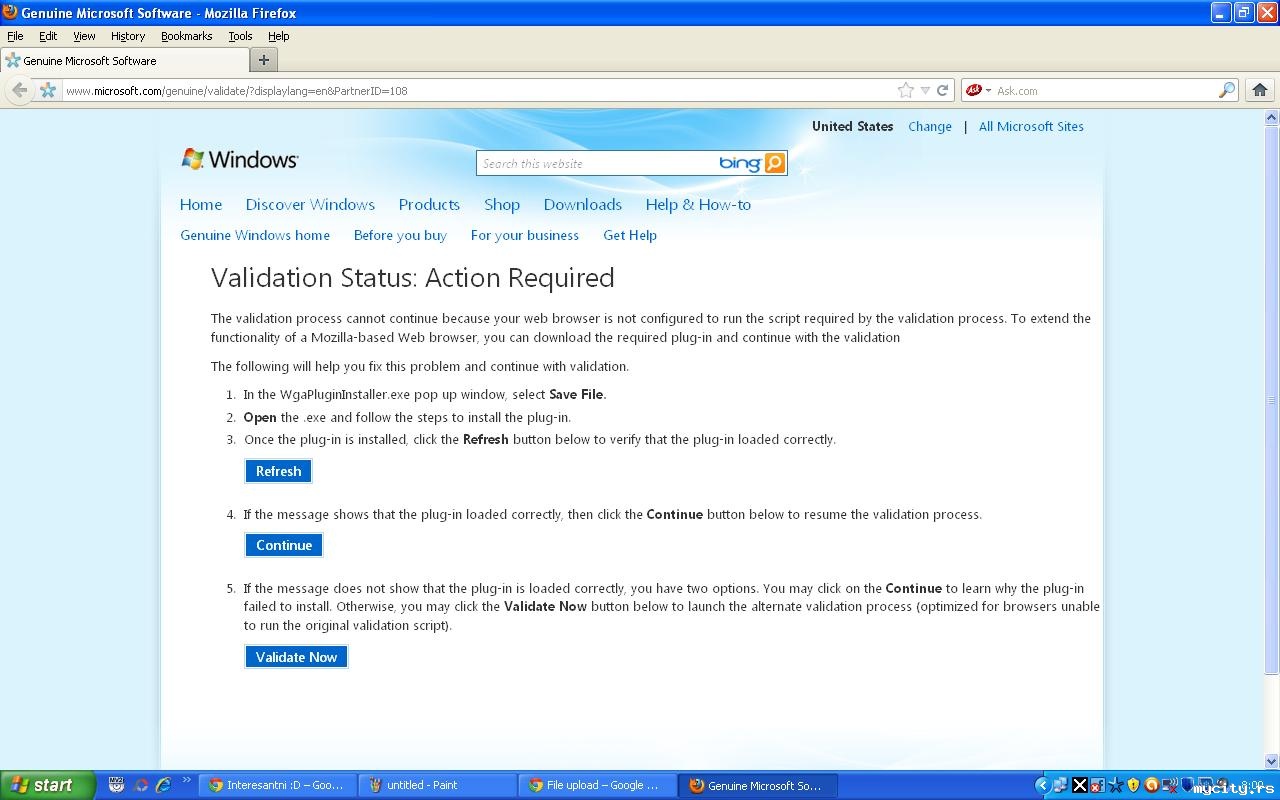Switch to the untitled - Paint taskbar window
1280x800 pixels.
tap(438, 785)
